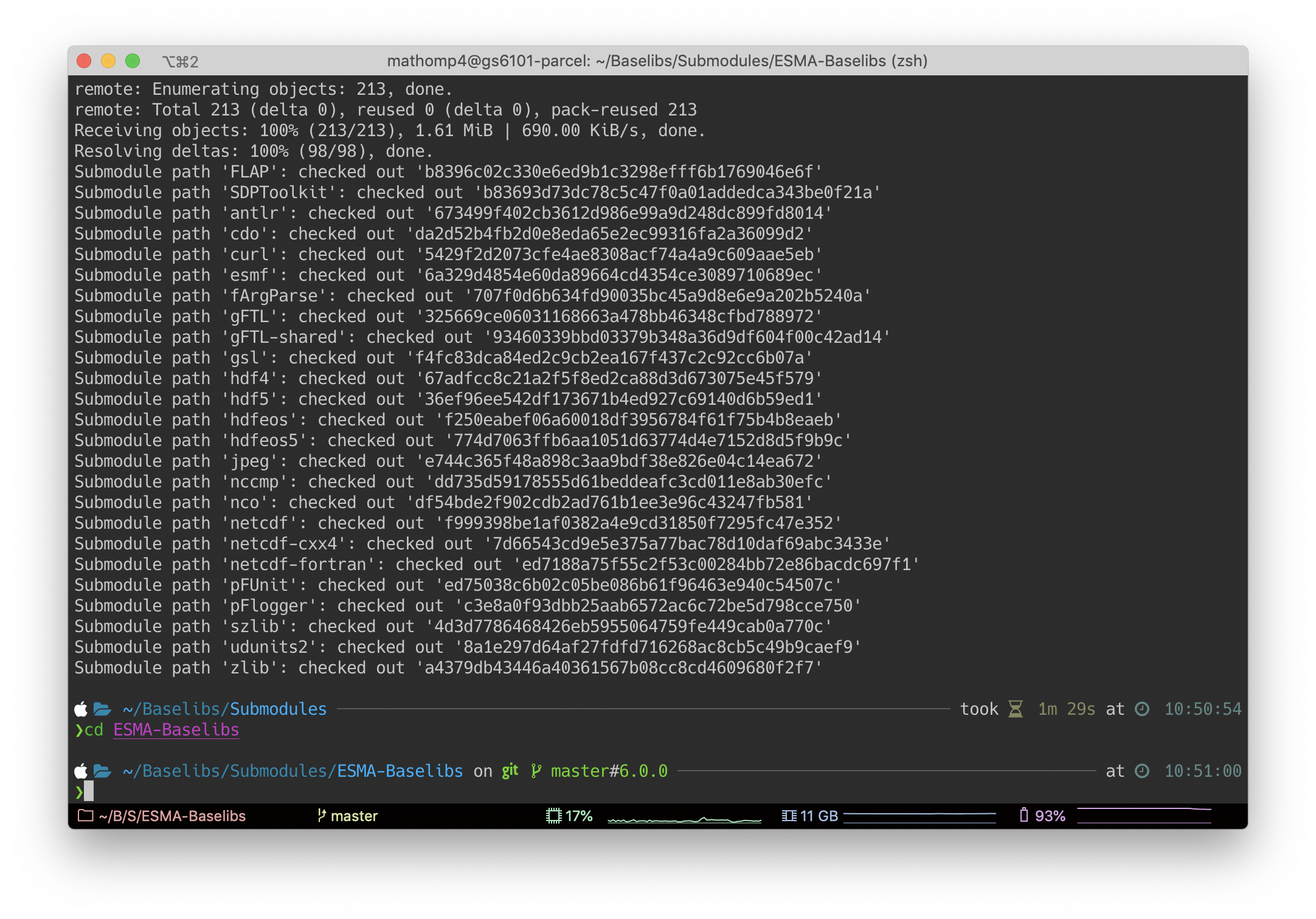Click the memory icon beside 11 GB
Image resolution: width=1316 pixels, height=919 pixels.
coord(789,816)
